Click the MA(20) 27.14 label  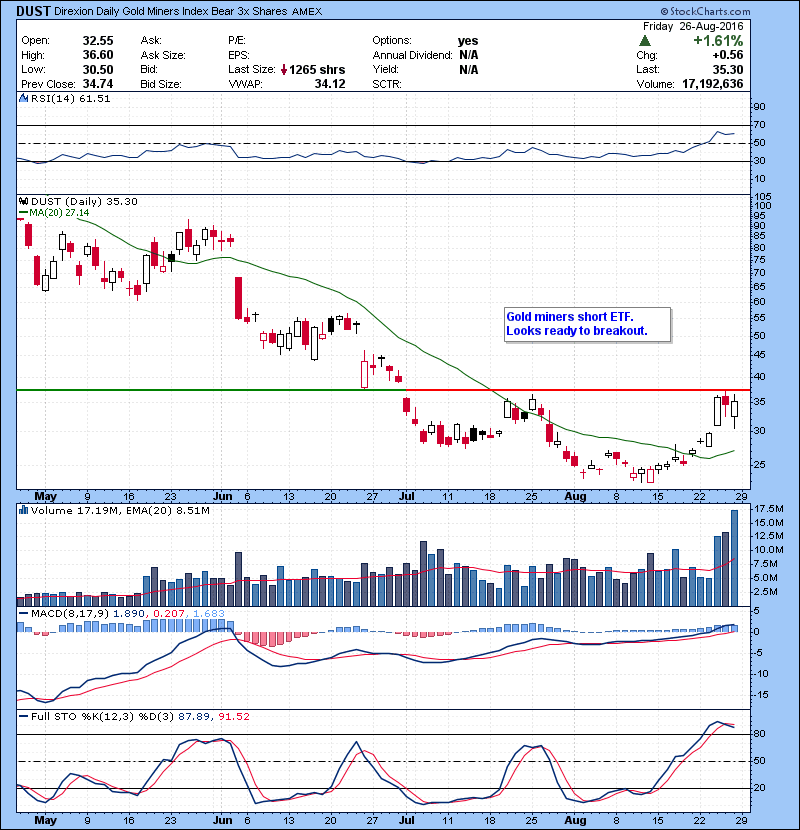click(59, 212)
